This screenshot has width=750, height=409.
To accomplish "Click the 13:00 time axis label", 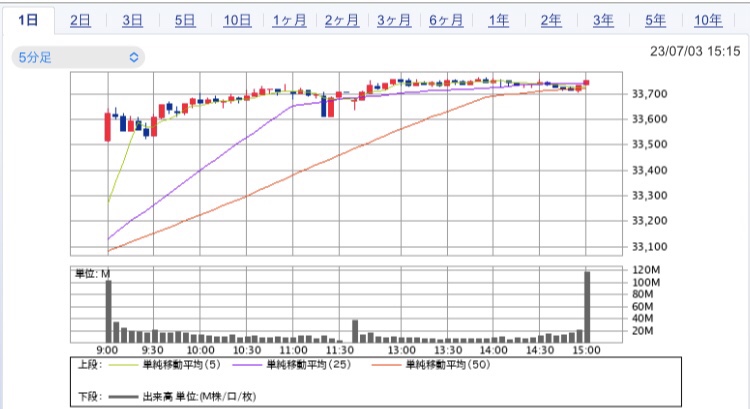I will click(x=402, y=351).
